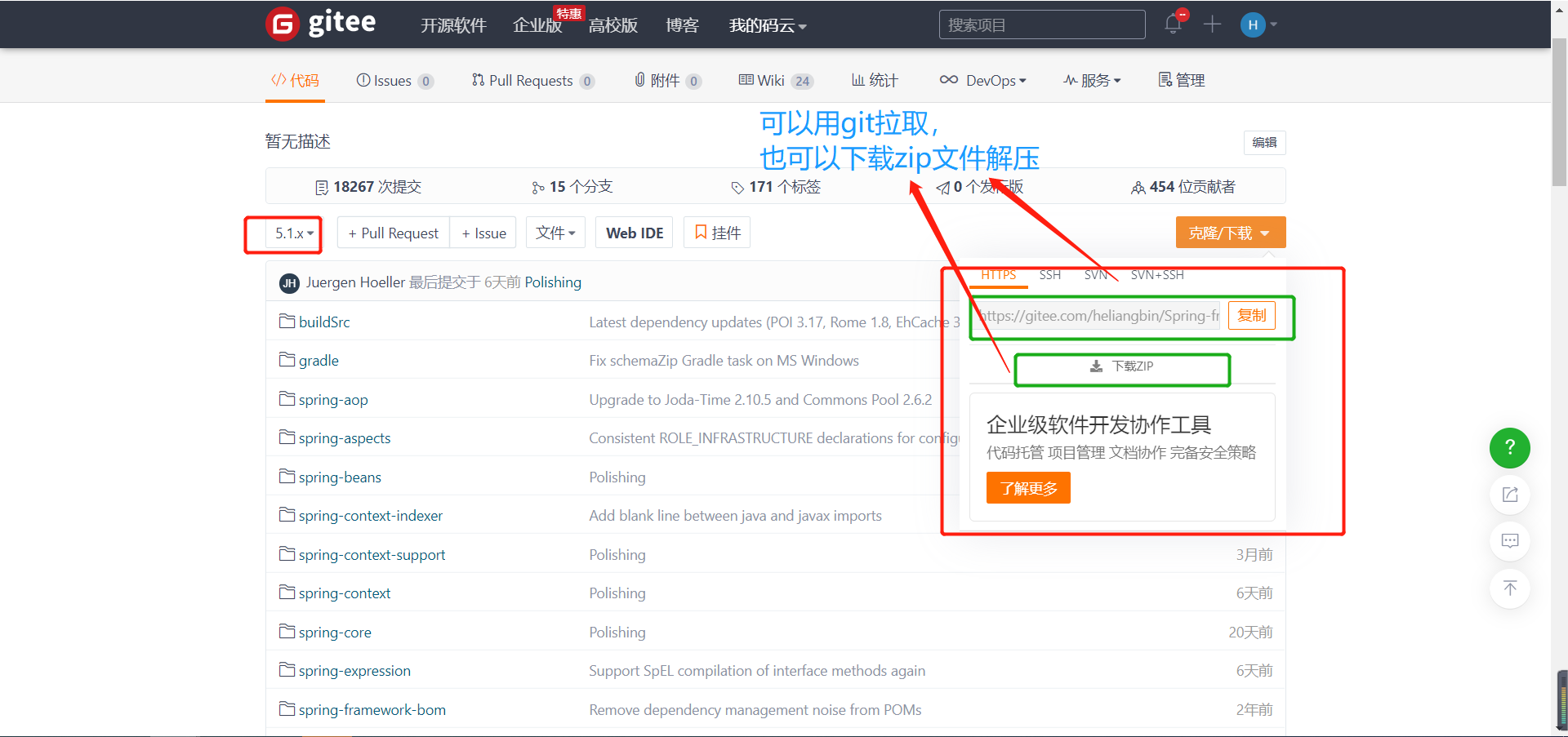Click the 复制 copy URL button

[1251, 315]
